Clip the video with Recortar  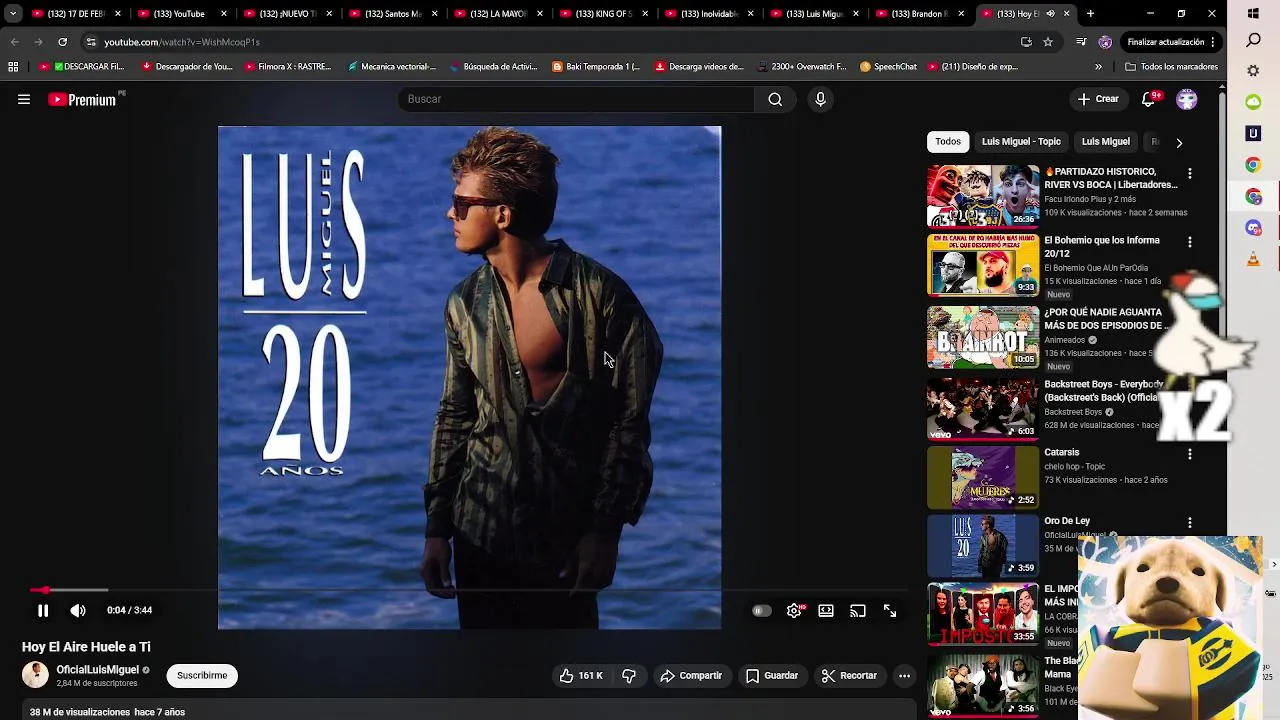coord(849,676)
